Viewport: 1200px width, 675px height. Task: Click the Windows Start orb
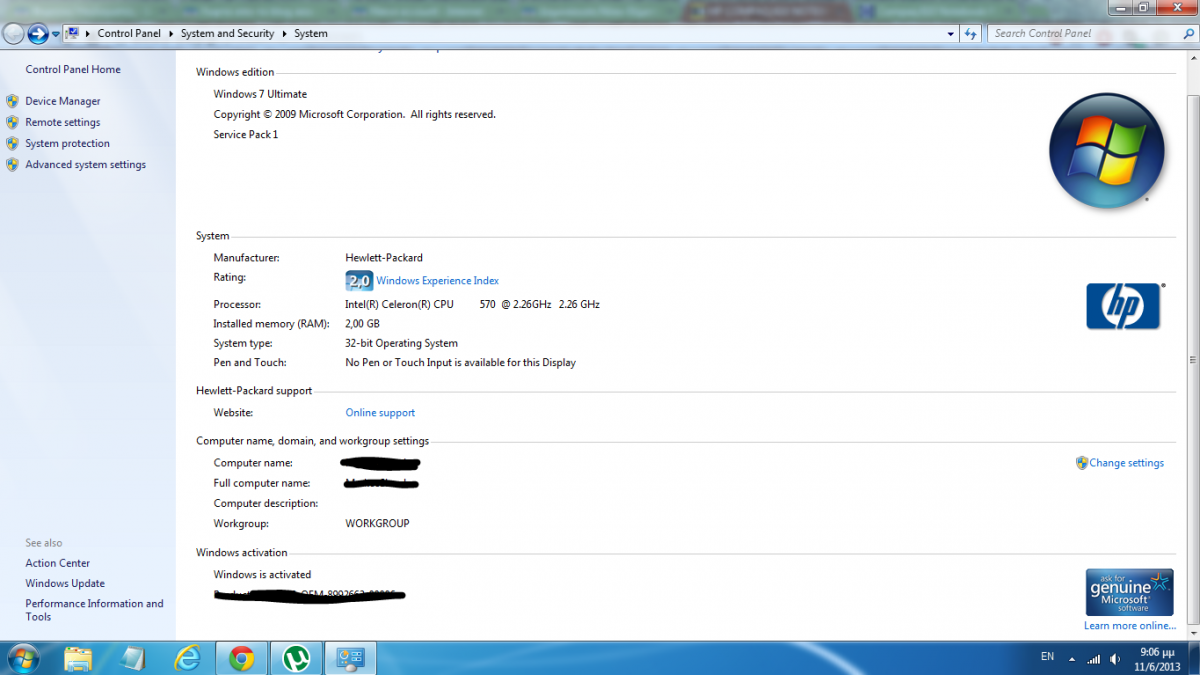[22, 658]
